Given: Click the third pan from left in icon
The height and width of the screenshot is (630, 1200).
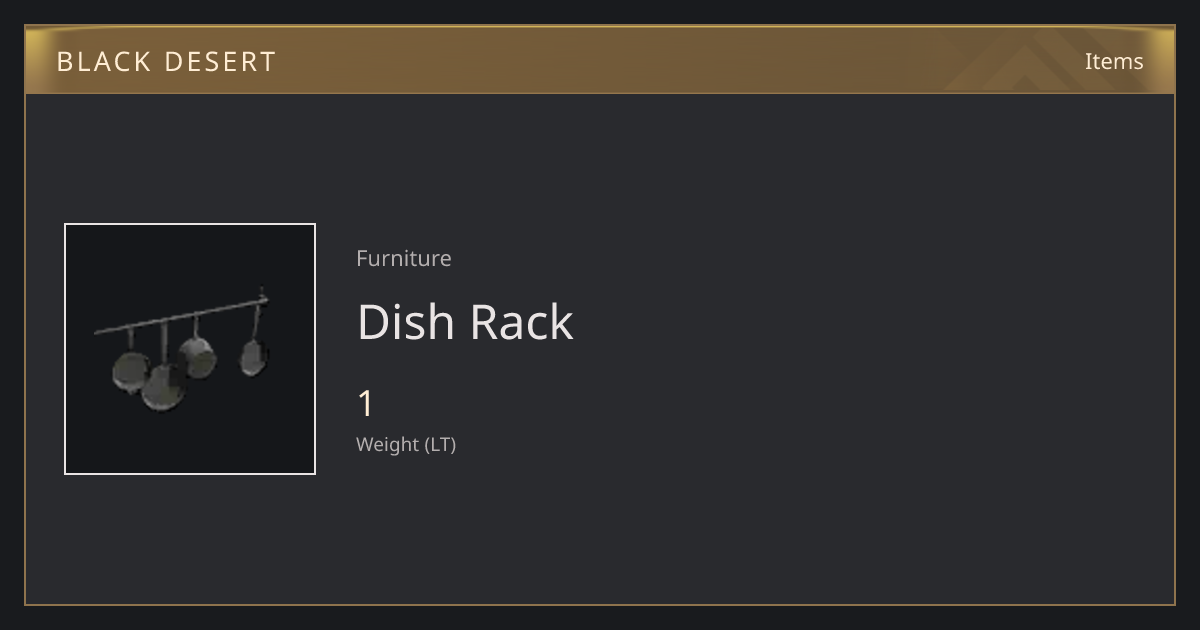Looking at the screenshot, I should coord(197,357).
